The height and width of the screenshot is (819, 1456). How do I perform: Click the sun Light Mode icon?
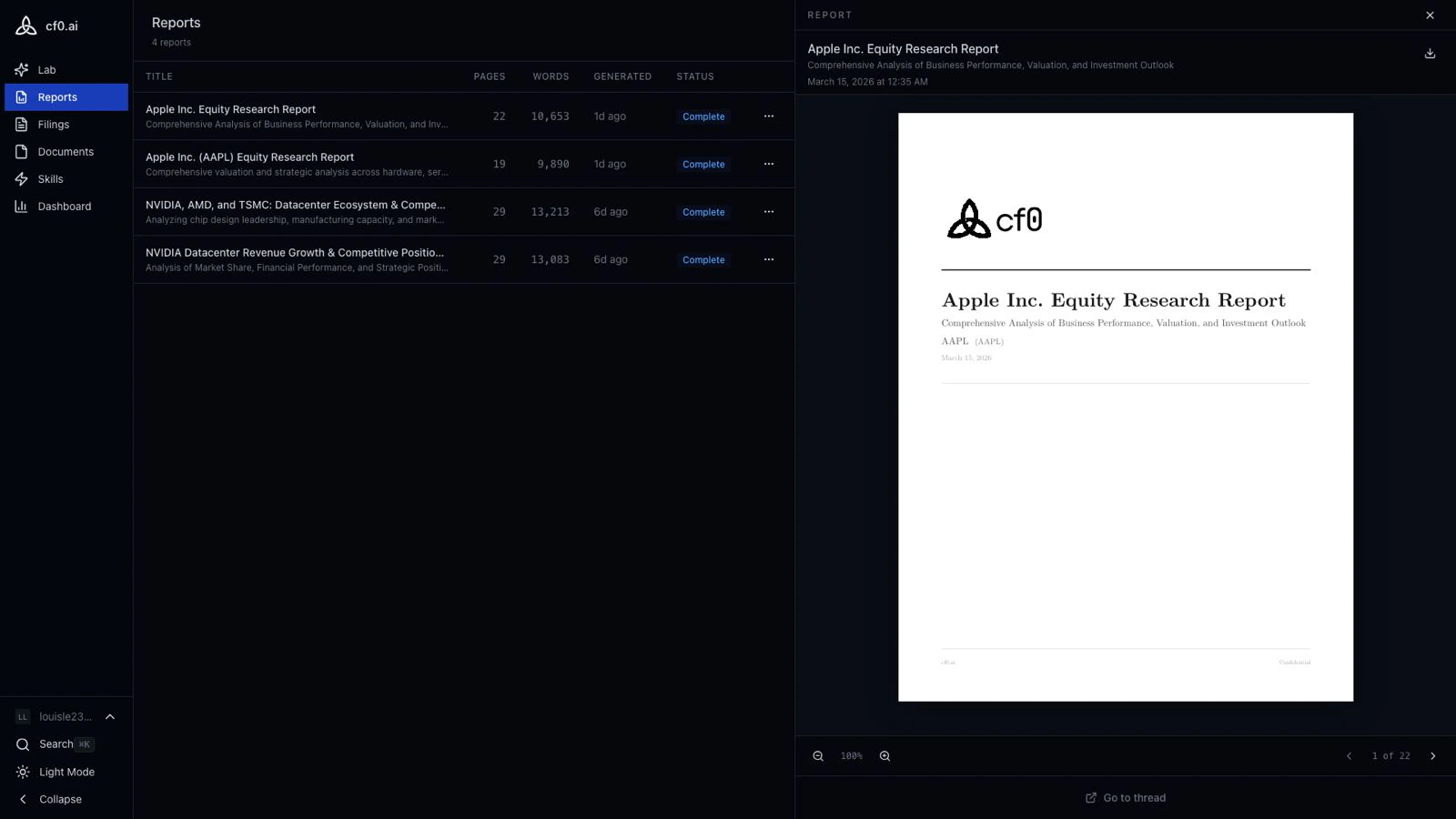click(23, 772)
